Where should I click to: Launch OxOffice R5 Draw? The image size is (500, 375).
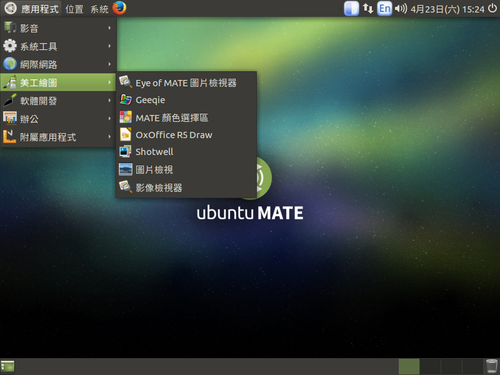coord(186,135)
